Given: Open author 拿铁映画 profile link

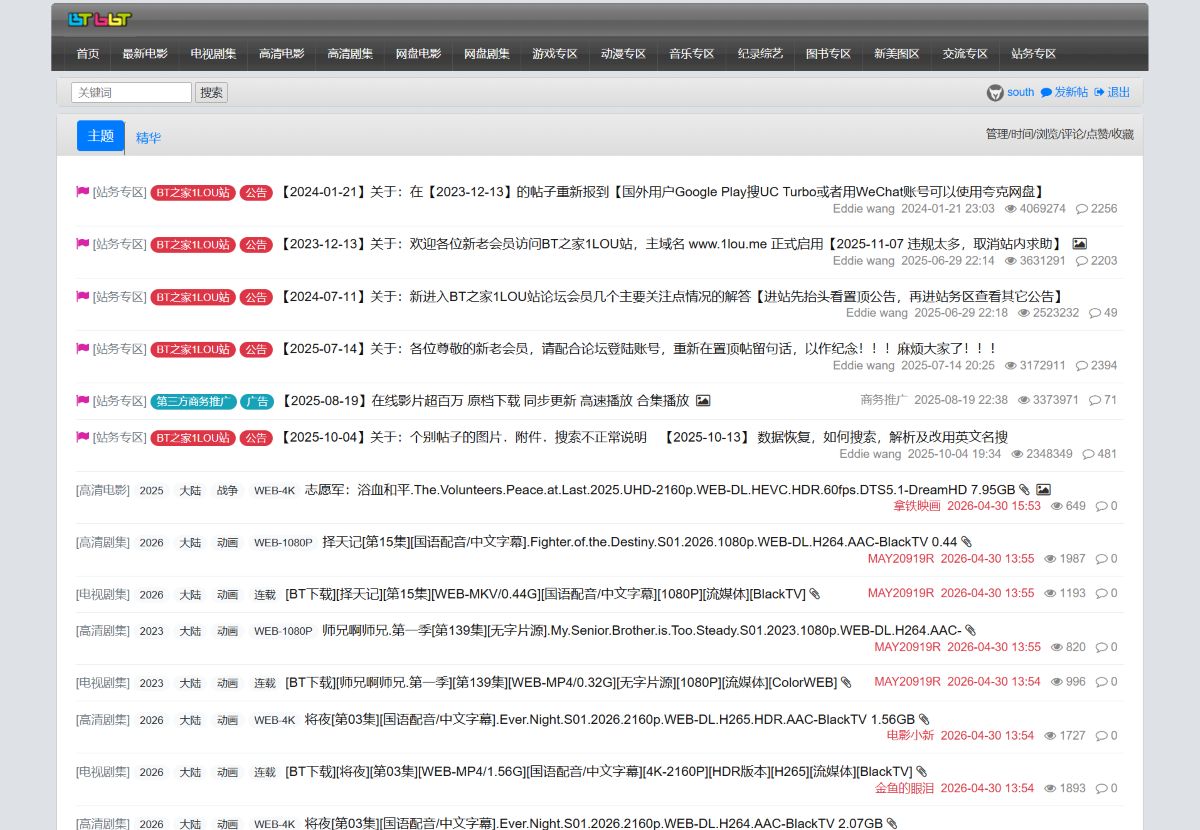Looking at the screenshot, I should tap(917, 506).
